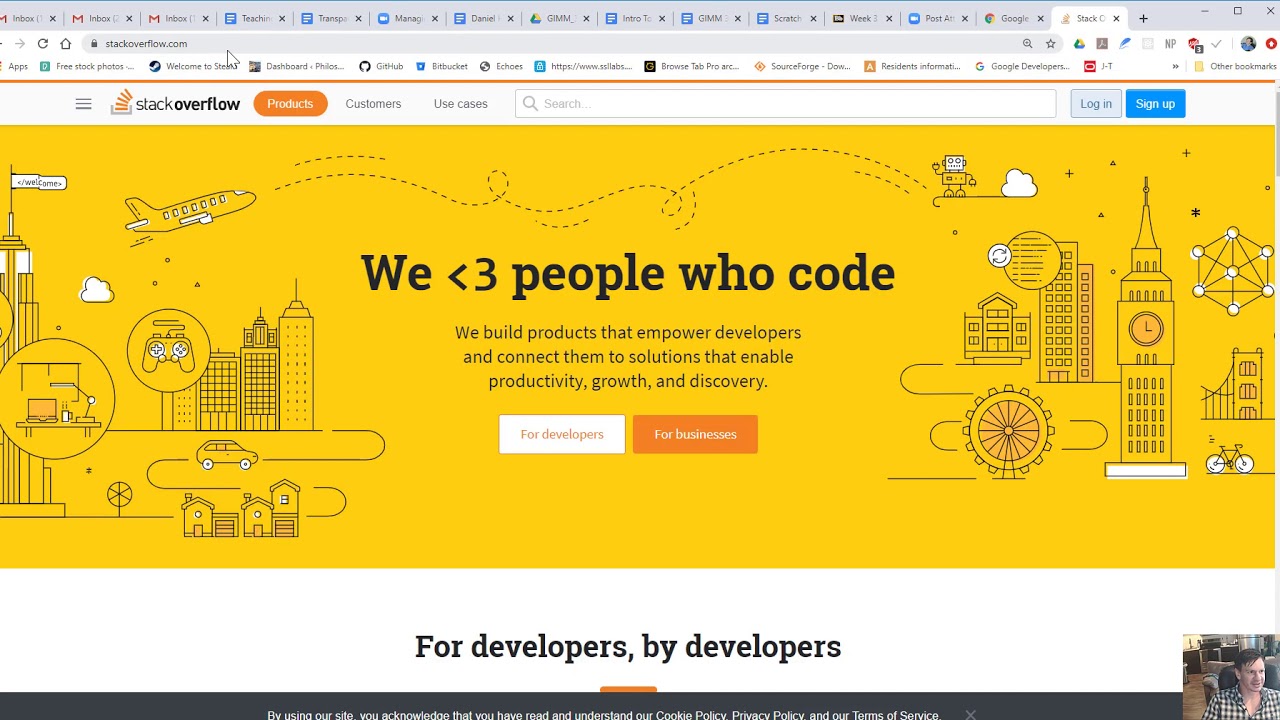
Task: Click the browser forward arrow
Action: tap(19, 44)
